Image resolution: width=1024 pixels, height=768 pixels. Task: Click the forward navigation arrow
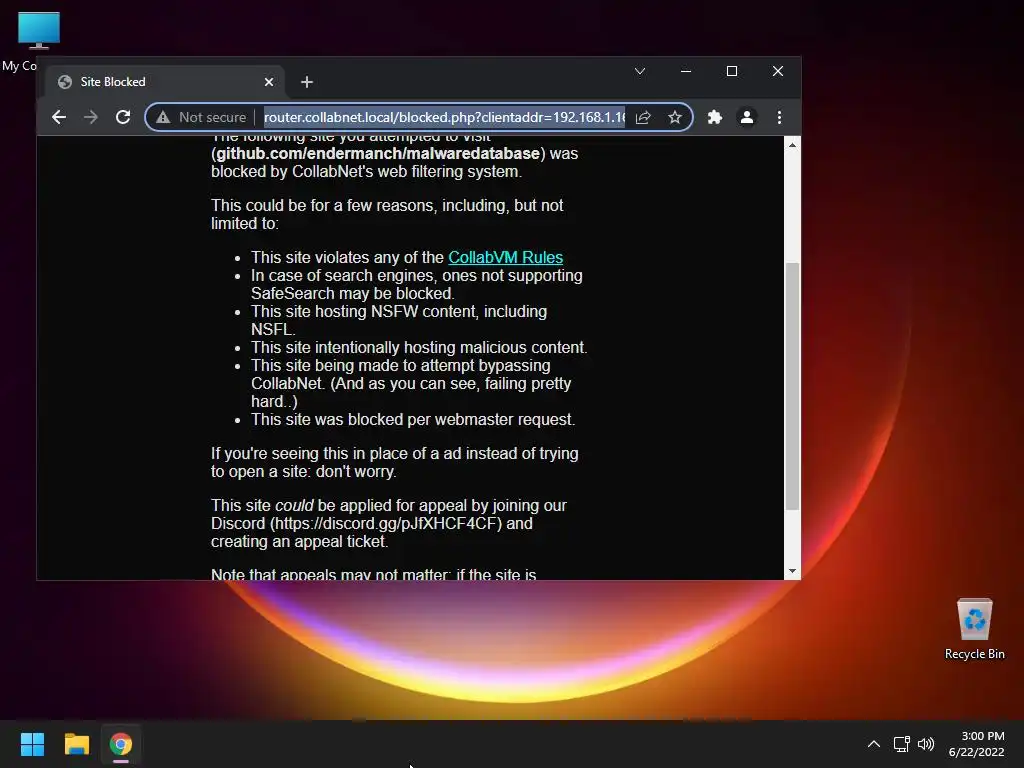91,118
